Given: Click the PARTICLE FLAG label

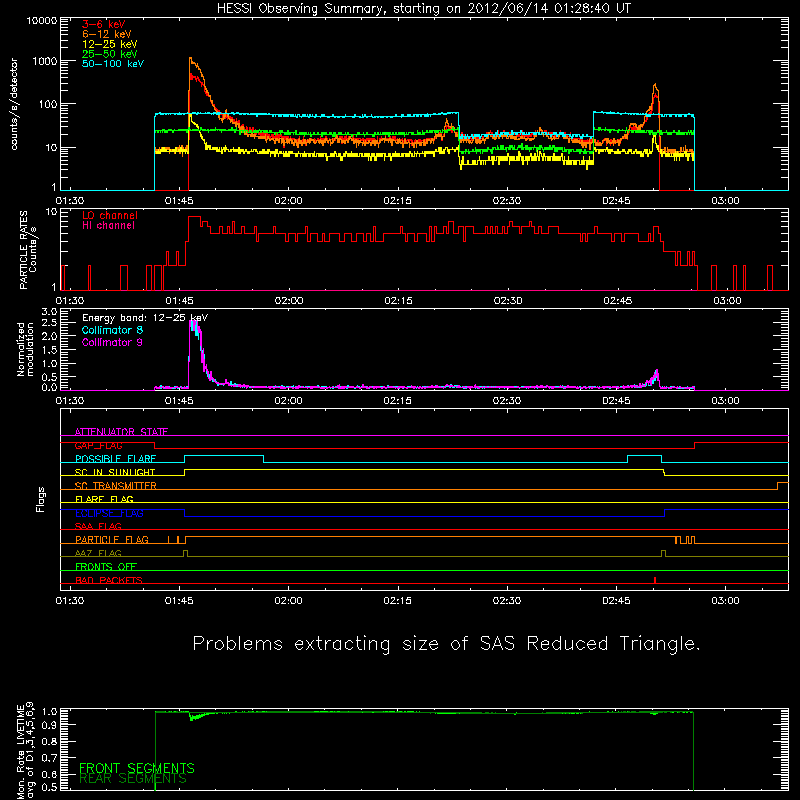Looking at the screenshot, I should tap(112, 539).
